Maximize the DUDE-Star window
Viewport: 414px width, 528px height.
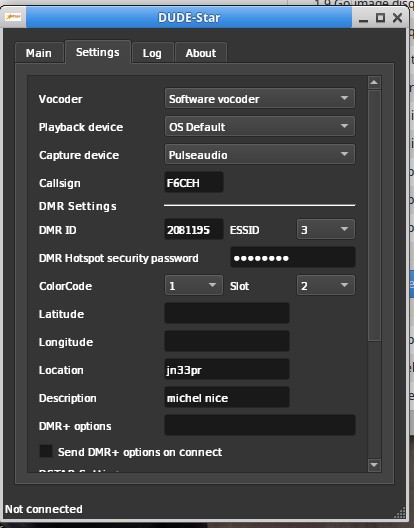coord(380,18)
